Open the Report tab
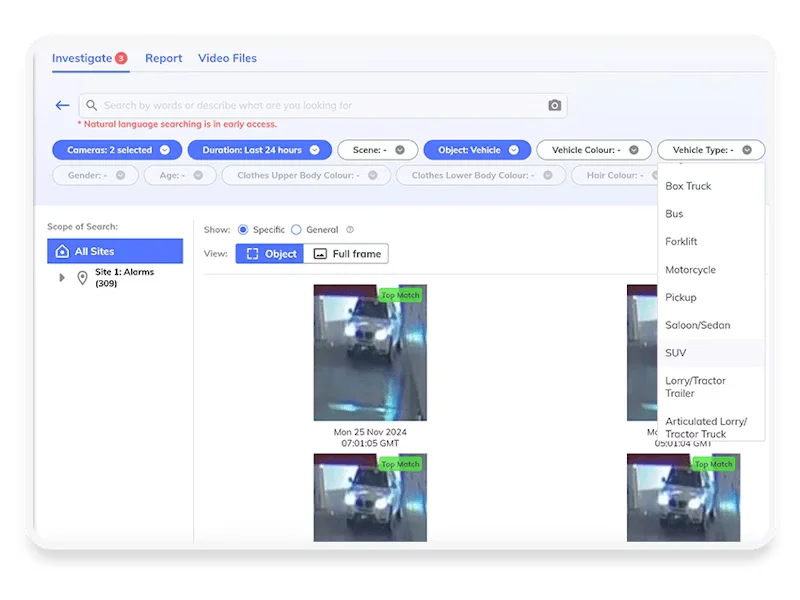This screenshot has width=800, height=600. tap(163, 58)
